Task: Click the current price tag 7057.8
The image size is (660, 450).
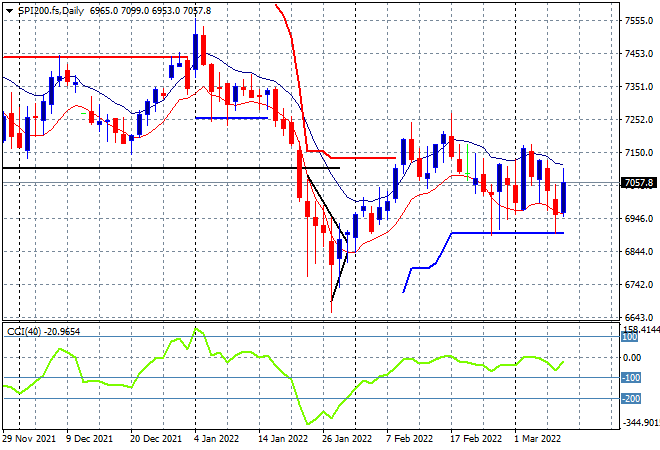Action: click(x=638, y=183)
